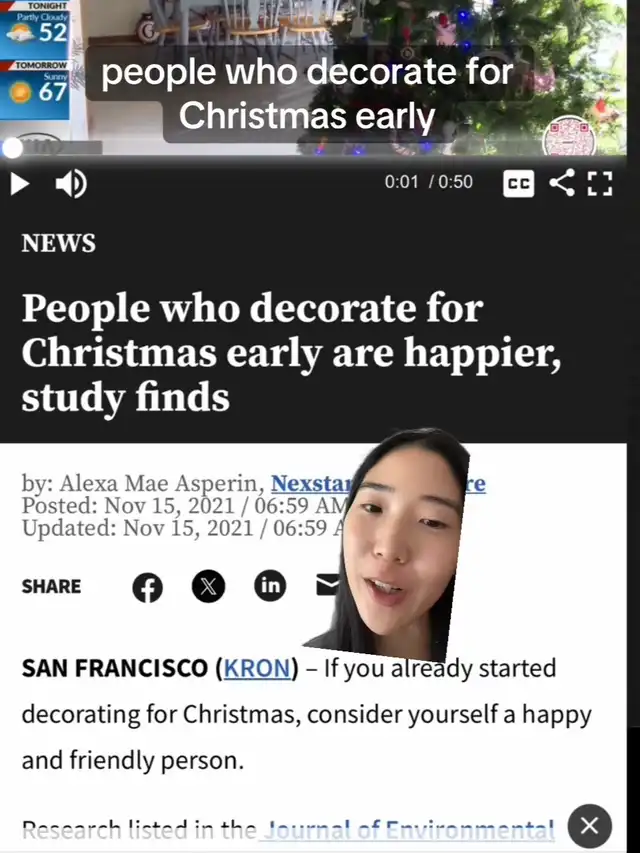Click the presenter's picture-in-picture overlay
Image resolution: width=640 pixels, height=853 pixels.
click(x=387, y=545)
